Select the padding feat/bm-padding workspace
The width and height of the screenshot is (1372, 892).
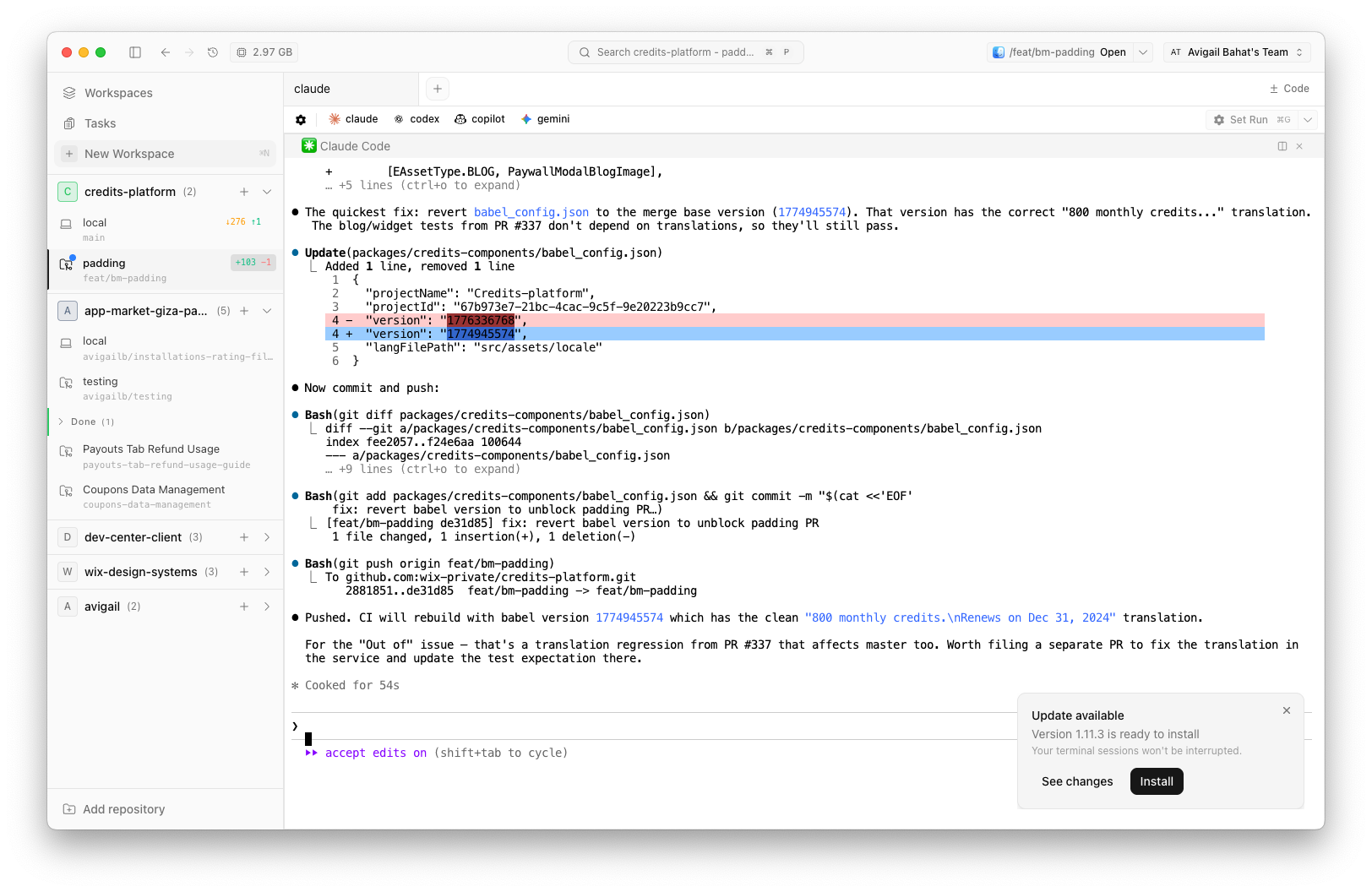(166, 269)
